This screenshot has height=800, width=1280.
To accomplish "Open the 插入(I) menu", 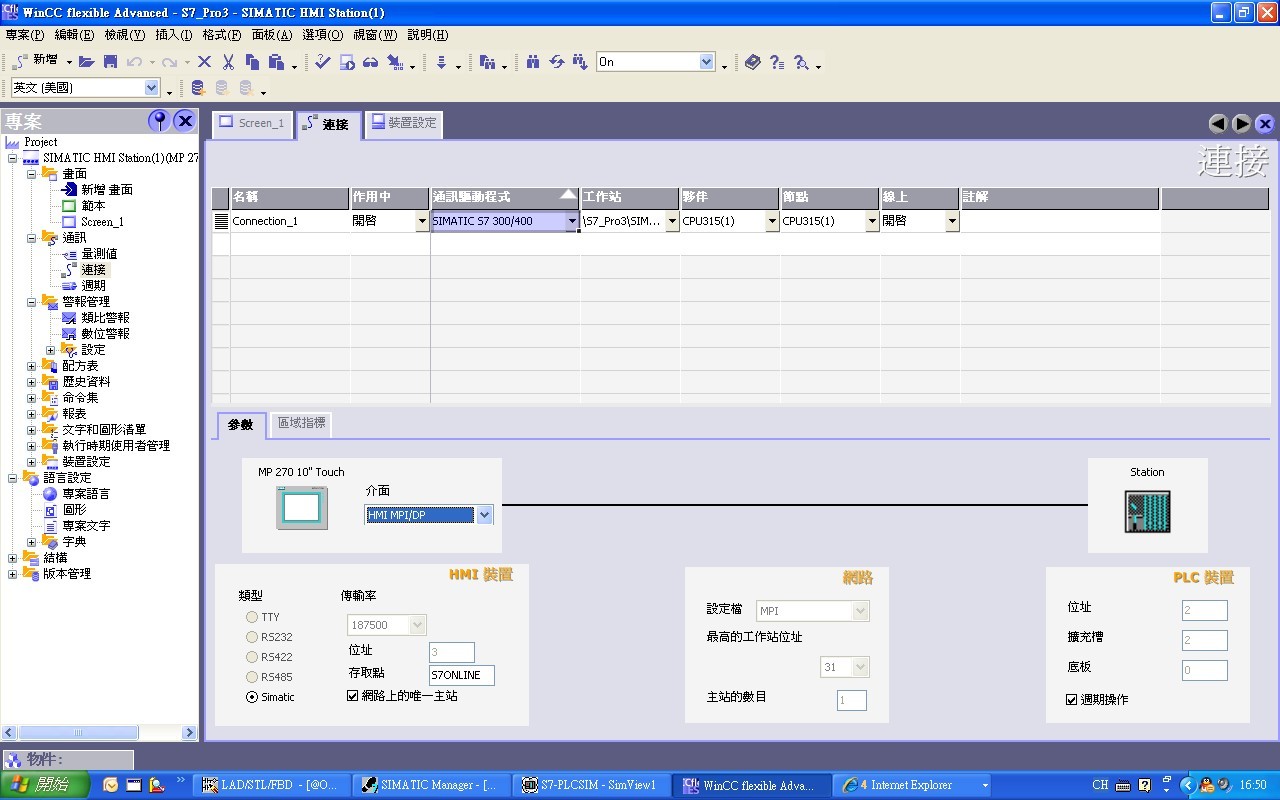I will (x=174, y=35).
